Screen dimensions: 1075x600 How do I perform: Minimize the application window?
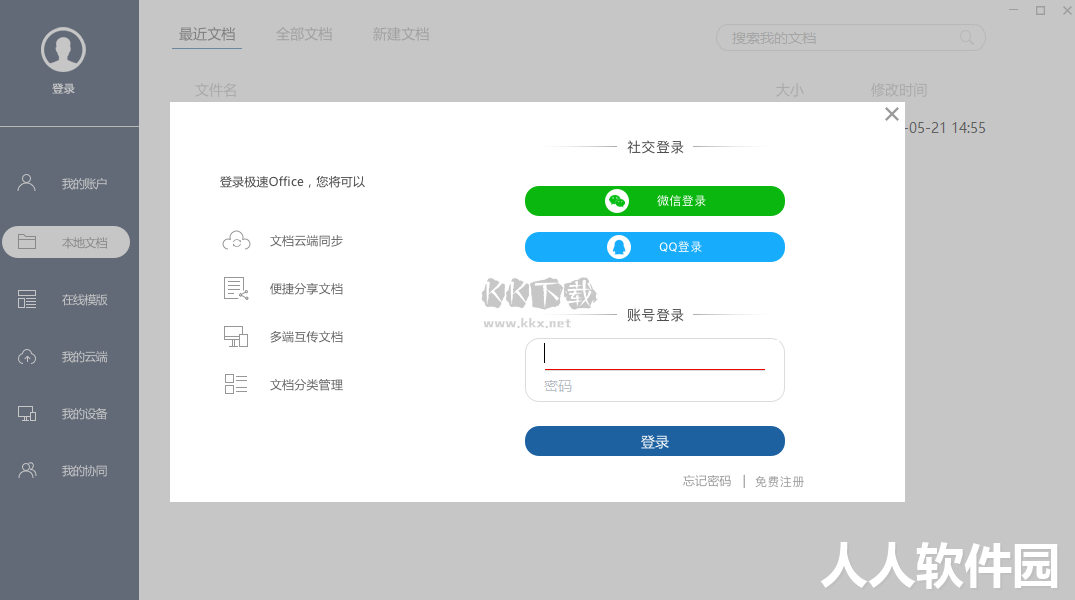pyautogui.click(x=1013, y=10)
